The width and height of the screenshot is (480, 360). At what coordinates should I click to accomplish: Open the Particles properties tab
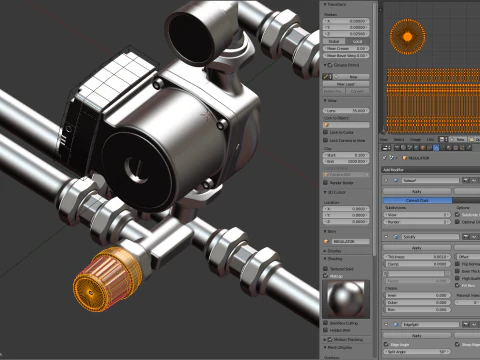462,148
